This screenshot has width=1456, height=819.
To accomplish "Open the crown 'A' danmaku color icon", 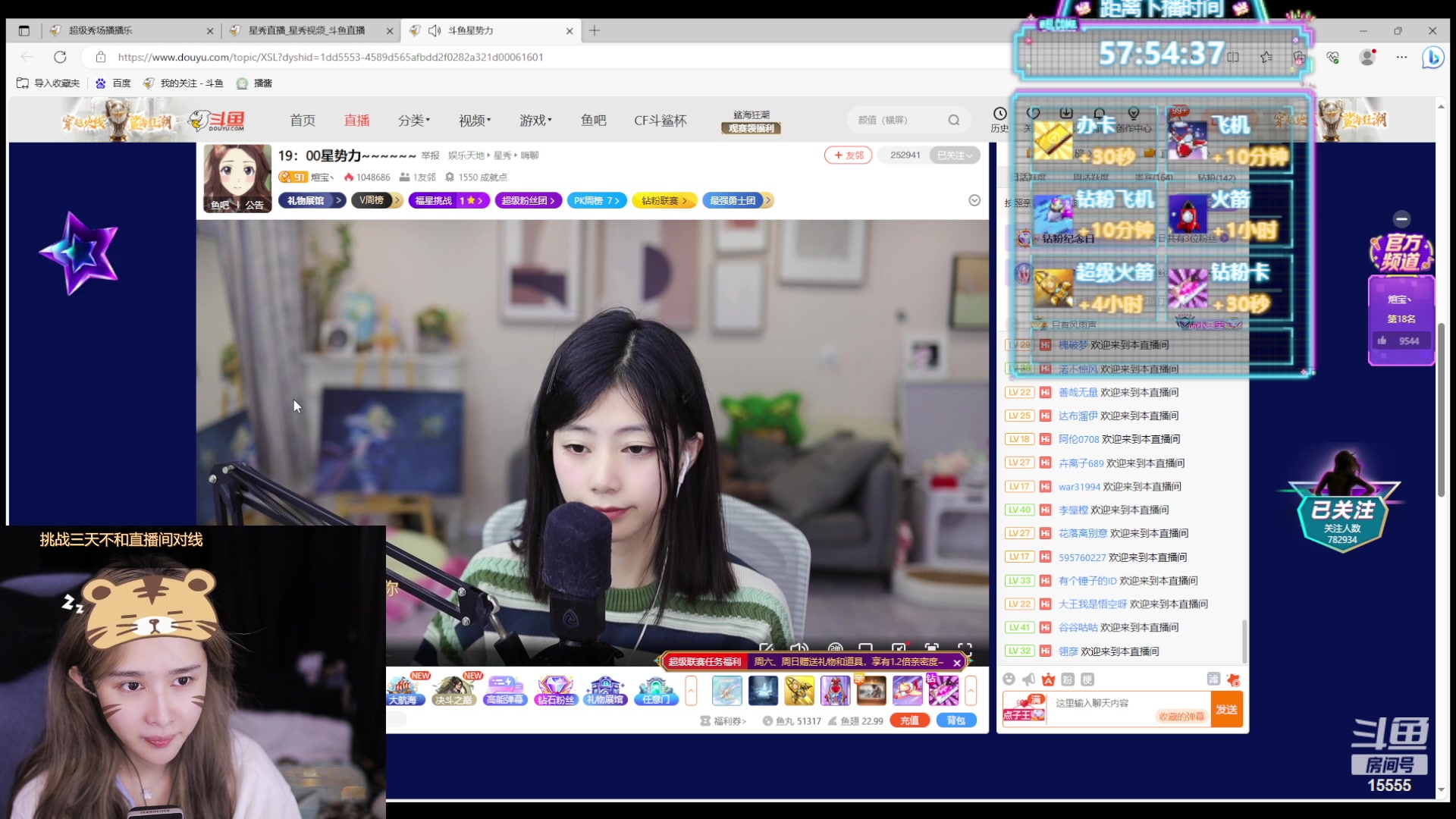I will pyautogui.click(x=1048, y=679).
